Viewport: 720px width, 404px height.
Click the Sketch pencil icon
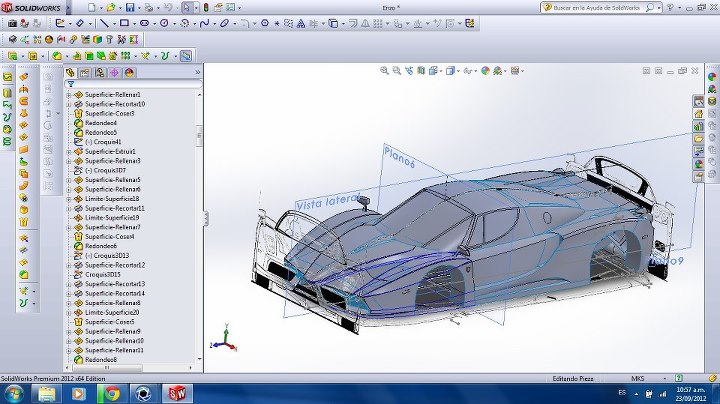60,23
